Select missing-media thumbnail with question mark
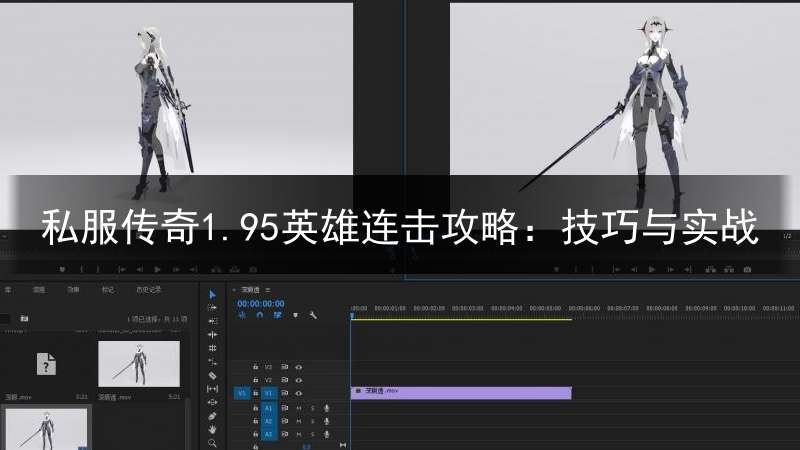Image resolution: width=800 pixels, height=450 pixels. [46, 364]
